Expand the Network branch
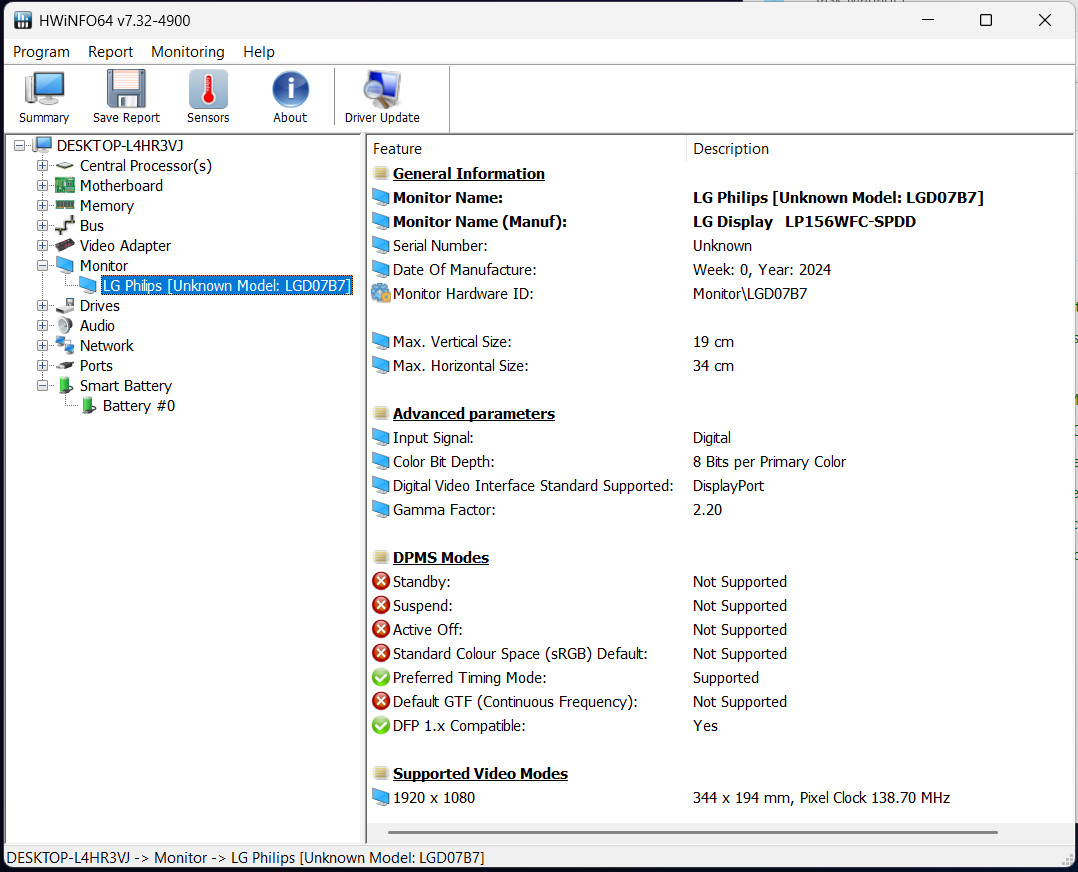This screenshot has width=1078, height=872. click(43, 345)
